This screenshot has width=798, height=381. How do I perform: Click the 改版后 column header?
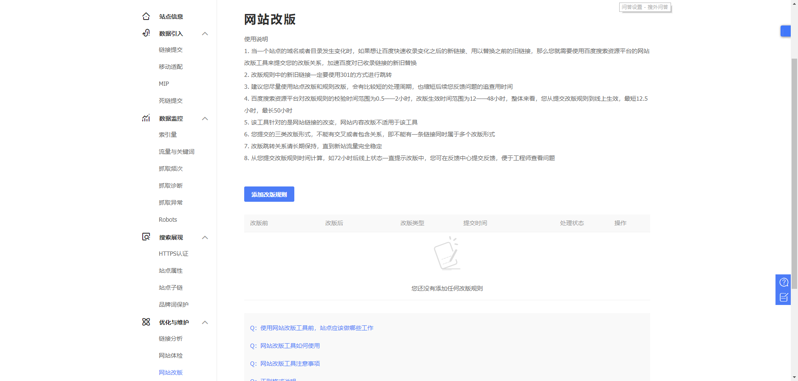pos(334,223)
